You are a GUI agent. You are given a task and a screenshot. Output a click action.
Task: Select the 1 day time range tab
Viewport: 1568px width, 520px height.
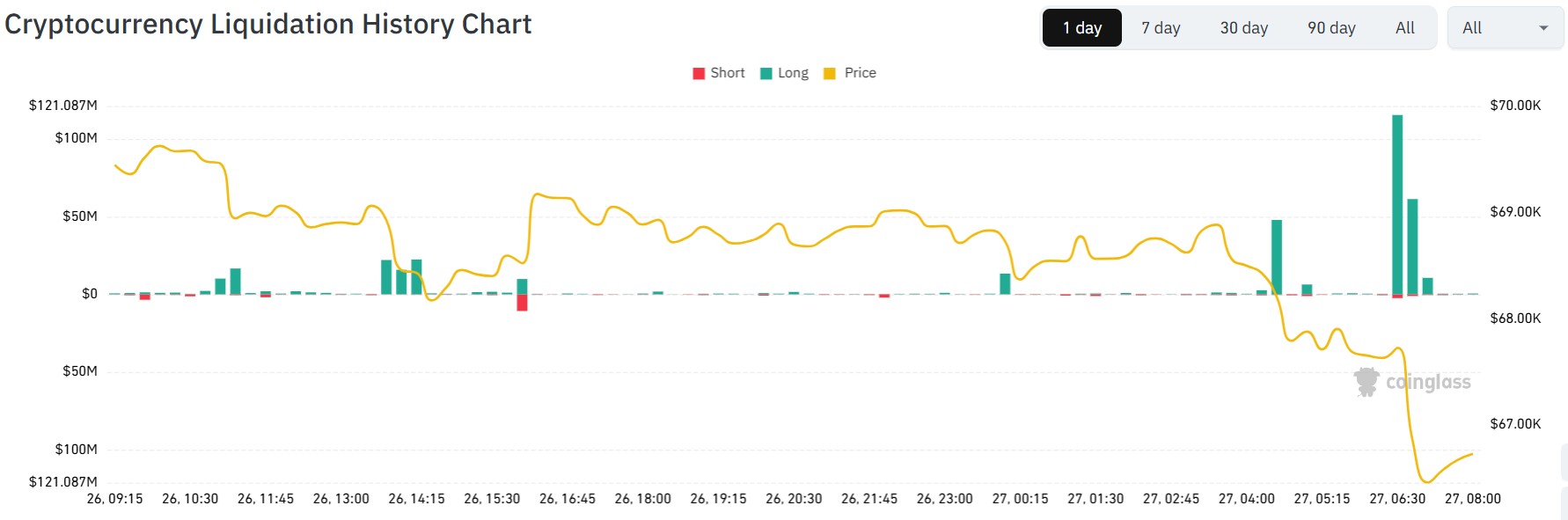pyautogui.click(x=1081, y=28)
